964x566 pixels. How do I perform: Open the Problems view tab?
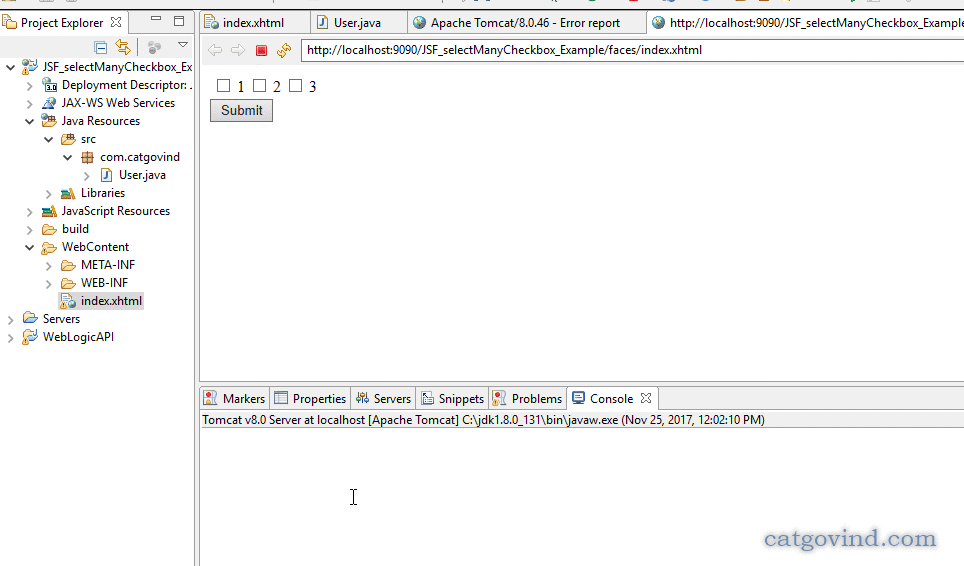click(527, 399)
